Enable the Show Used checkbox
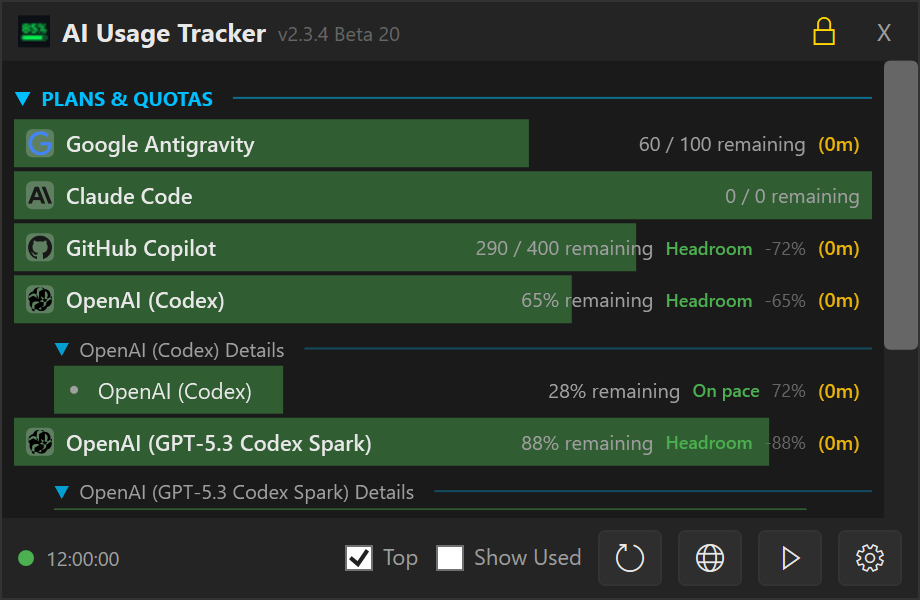This screenshot has height=600, width=920. point(450,558)
